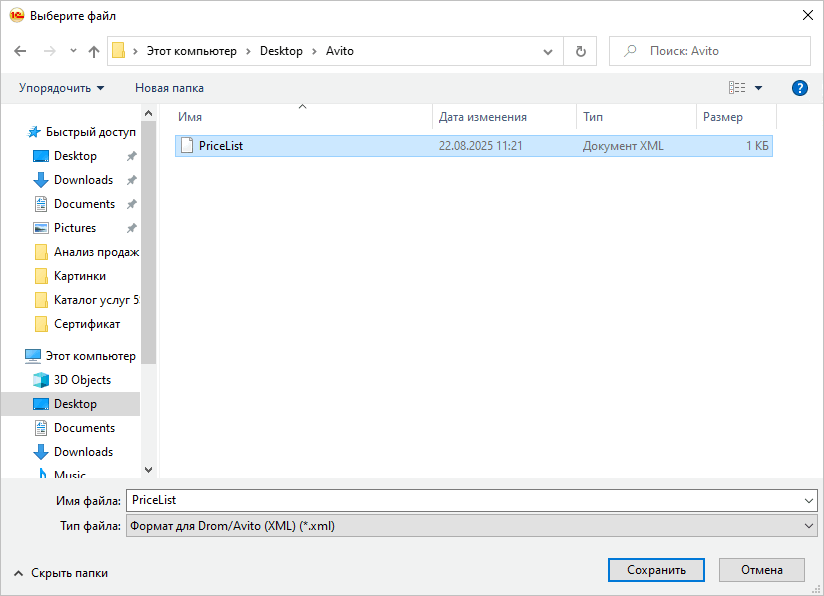Viewport: 824px width, 596px height.
Task: Click the view layout icon
Action: coord(737,88)
